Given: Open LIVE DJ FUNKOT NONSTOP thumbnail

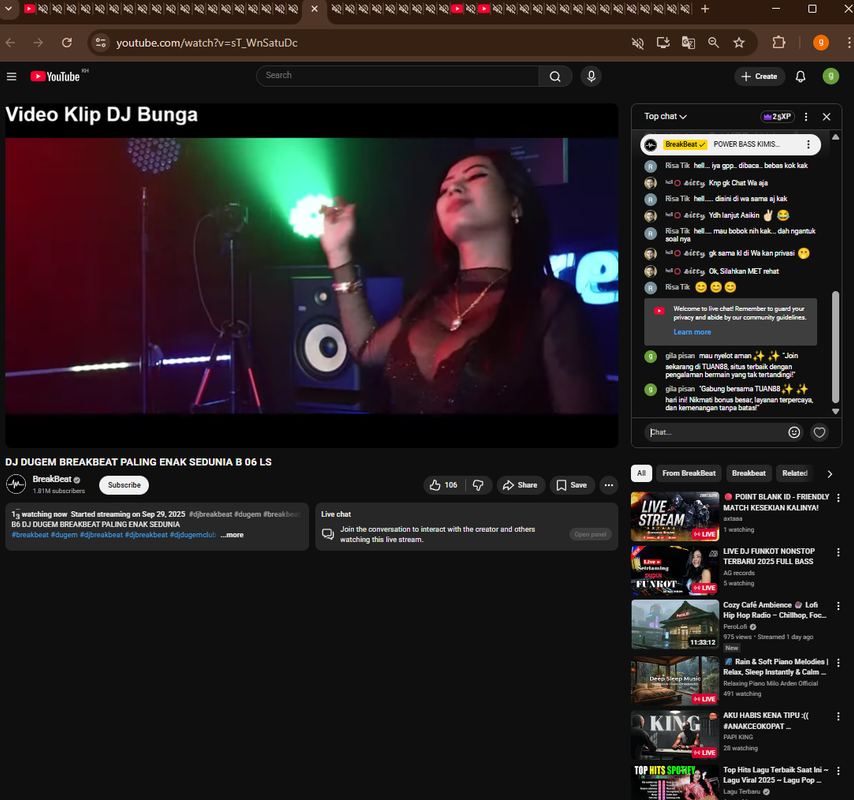Looking at the screenshot, I should (675, 570).
